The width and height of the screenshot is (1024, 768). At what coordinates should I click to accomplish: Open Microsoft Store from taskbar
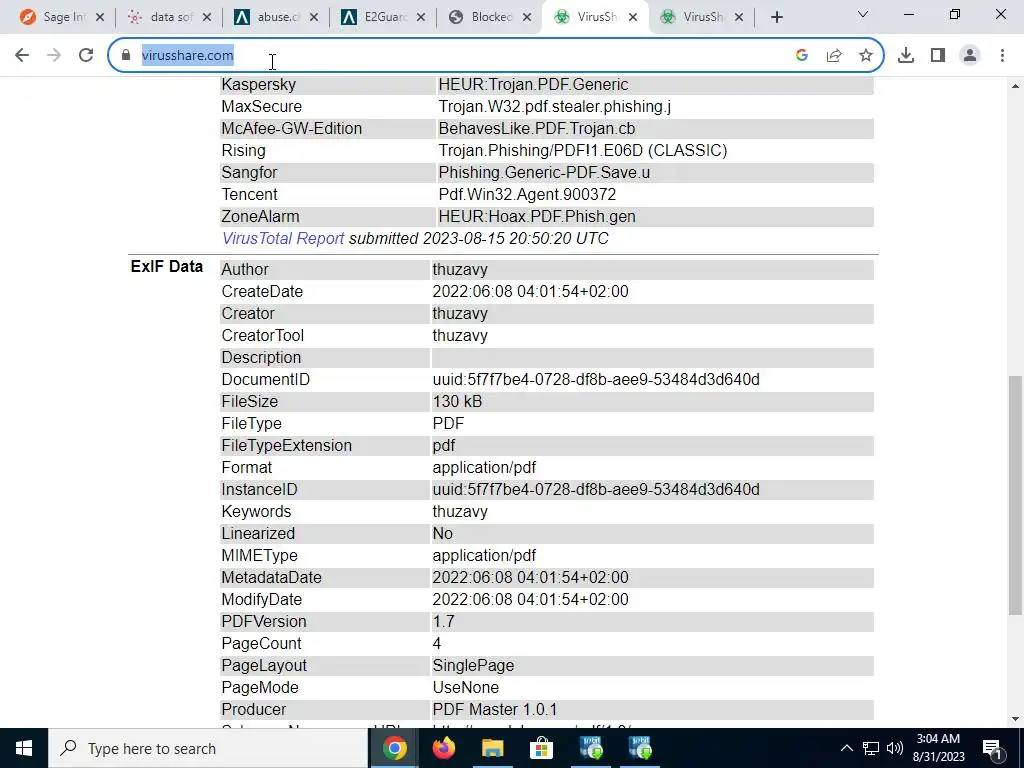tap(541, 748)
